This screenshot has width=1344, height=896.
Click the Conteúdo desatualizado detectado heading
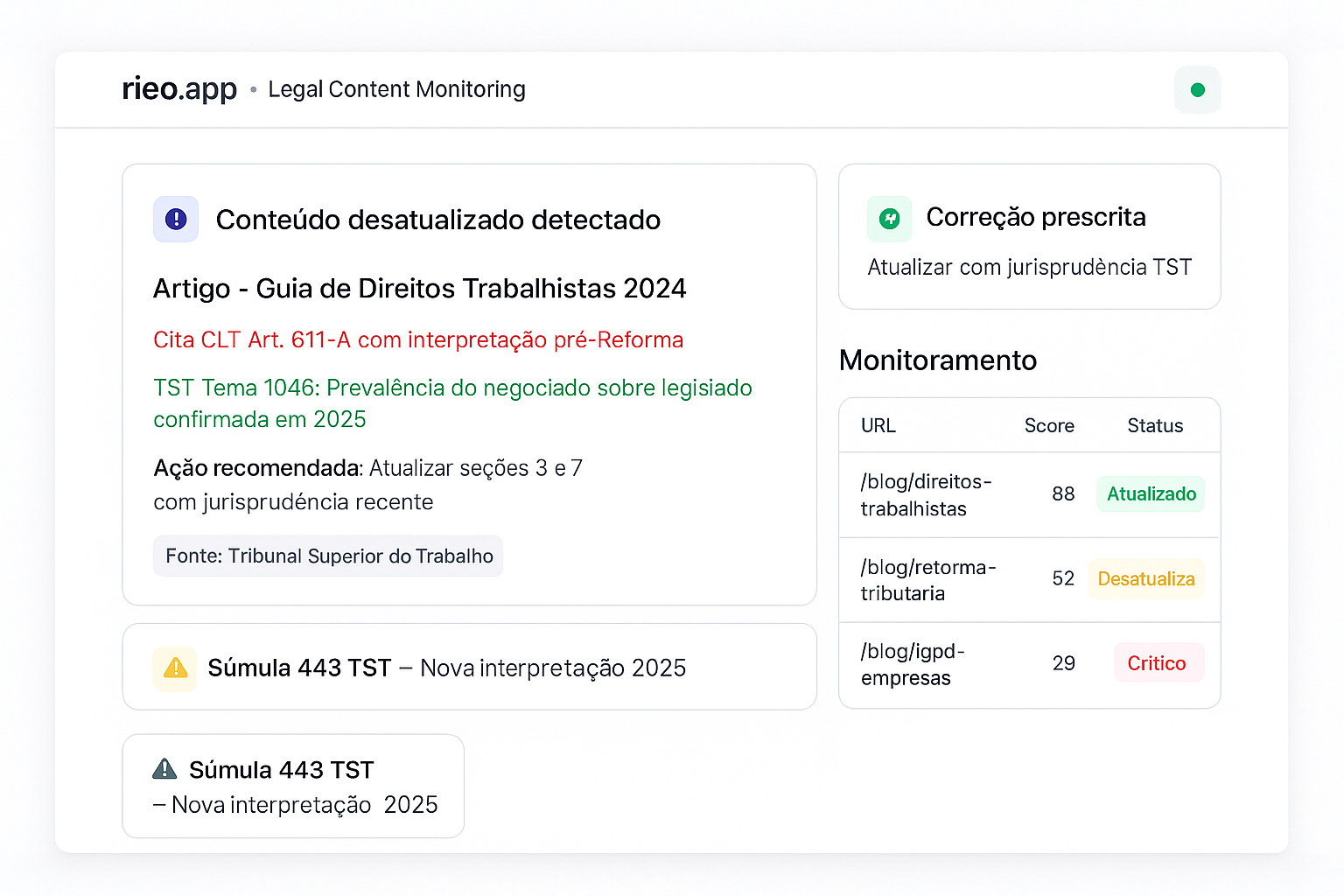coord(438,220)
